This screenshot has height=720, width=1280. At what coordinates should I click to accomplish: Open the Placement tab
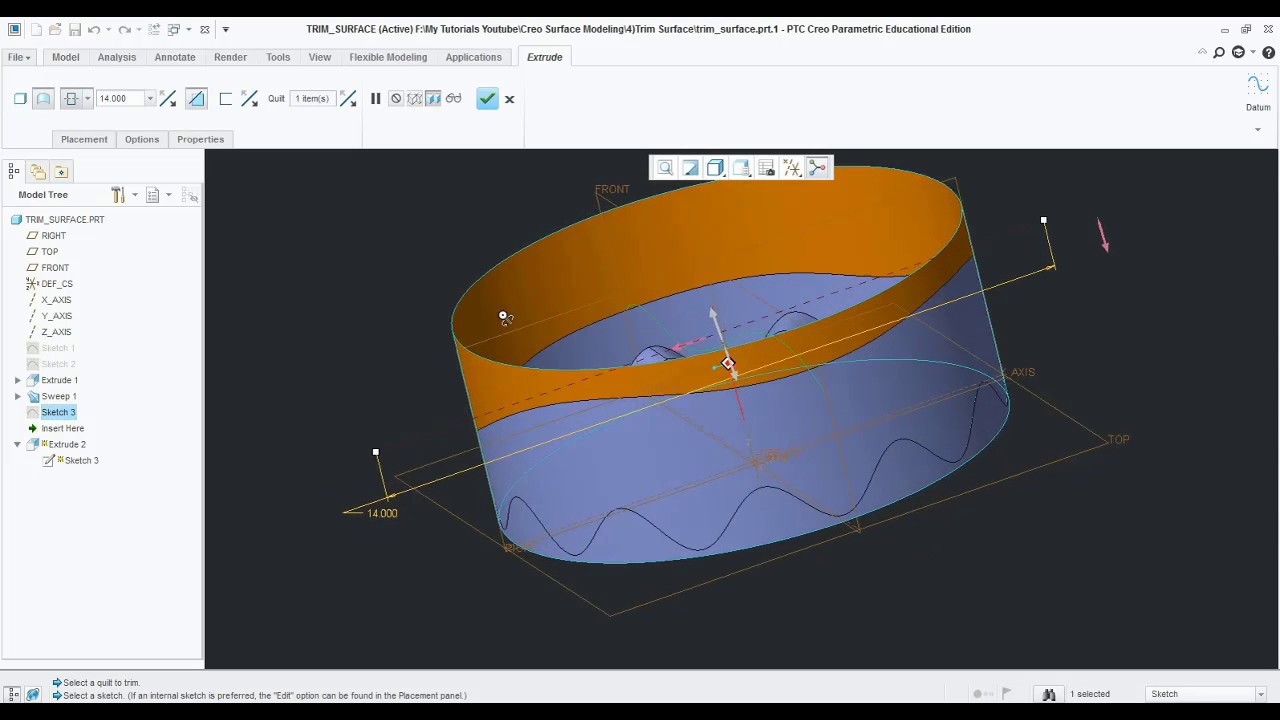[84, 139]
